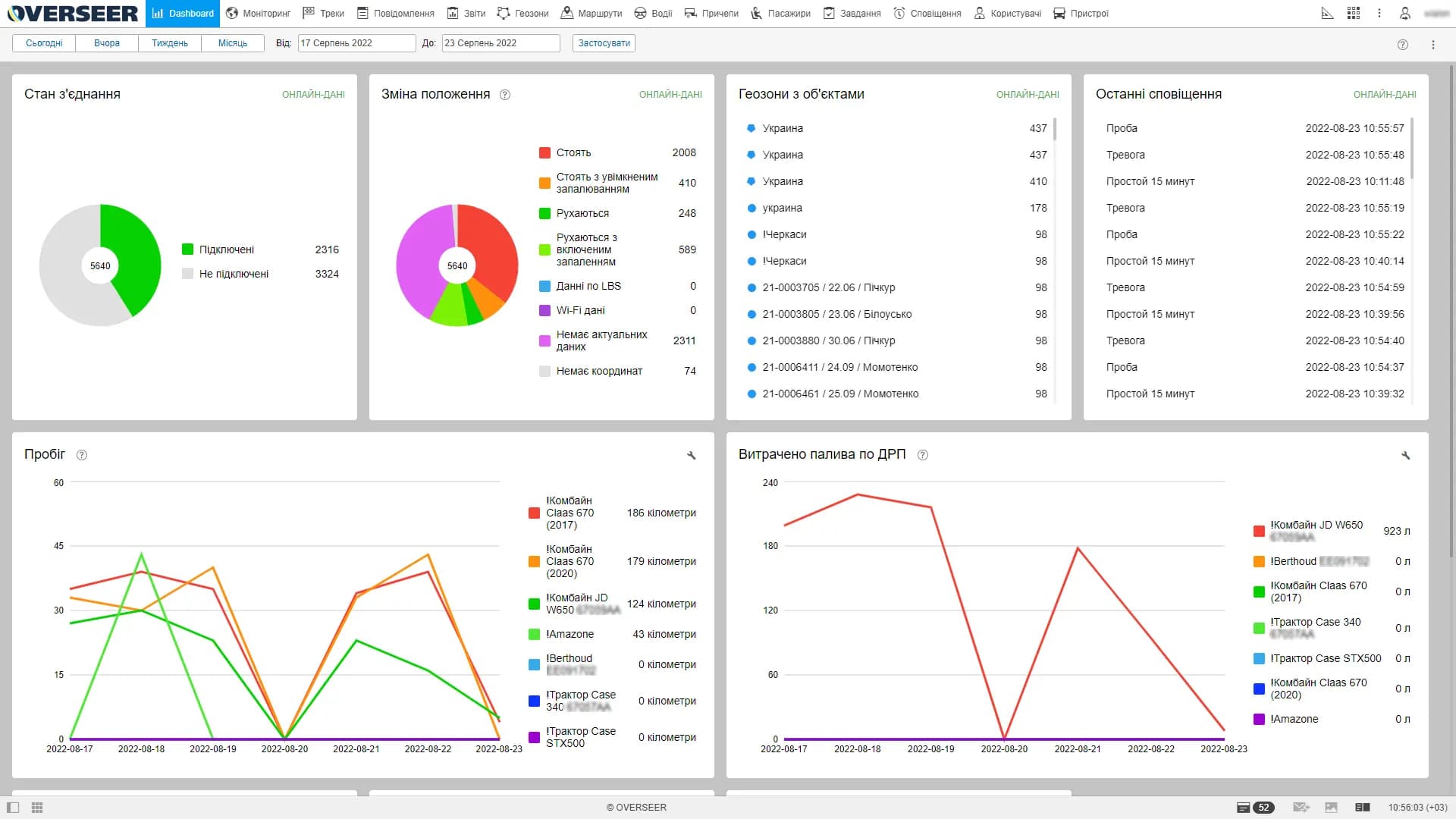The height and width of the screenshot is (819, 1456).
Task: Select geozone 21-0003705 / 22.06 / Пічкур
Action: (896, 287)
